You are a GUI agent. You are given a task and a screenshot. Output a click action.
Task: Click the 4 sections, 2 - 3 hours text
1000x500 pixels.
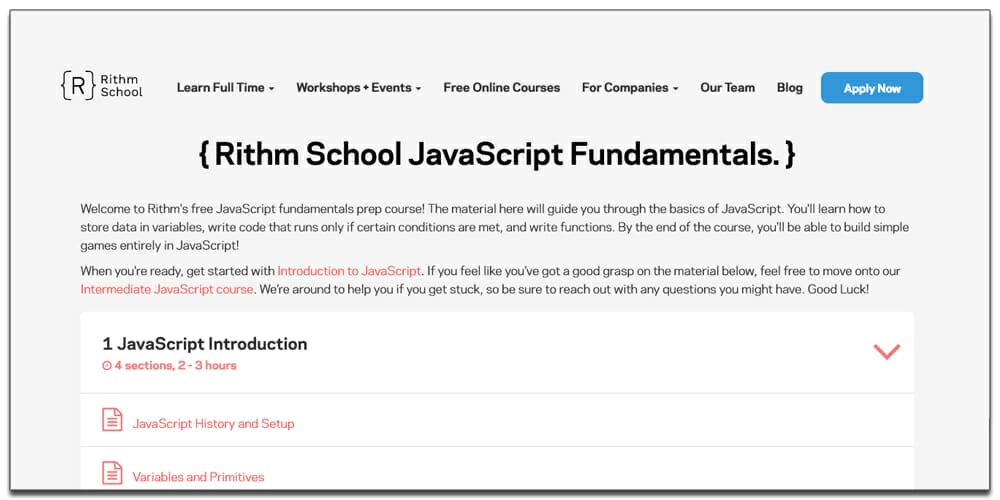[175, 366]
